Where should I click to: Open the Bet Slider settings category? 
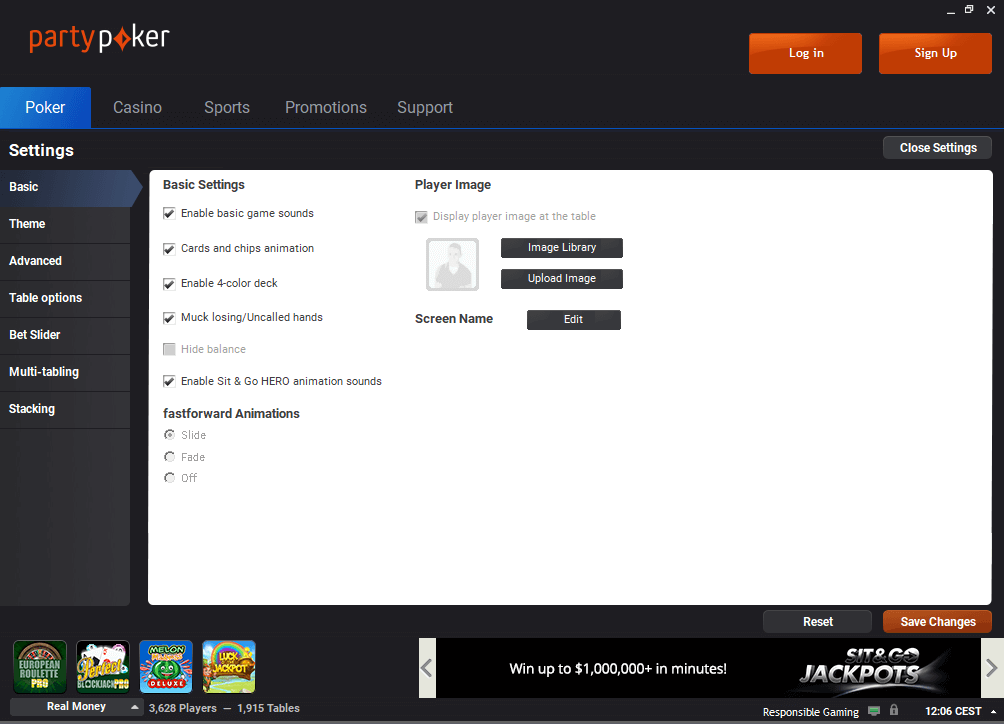coord(65,335)
